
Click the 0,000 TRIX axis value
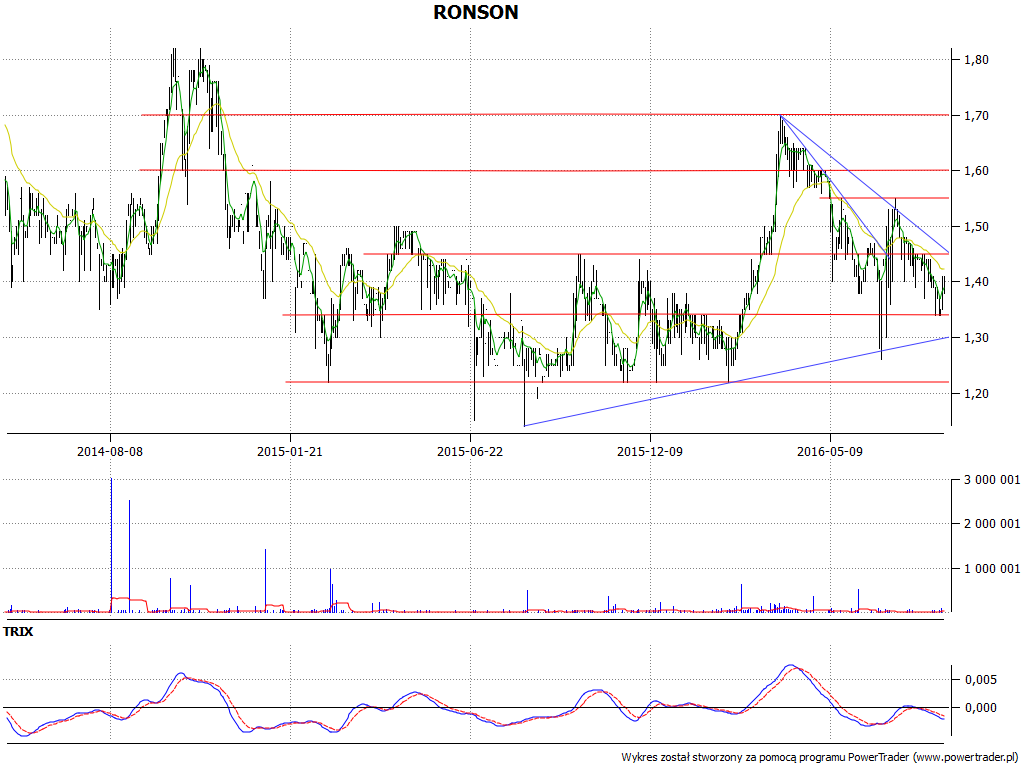(981, 708)
